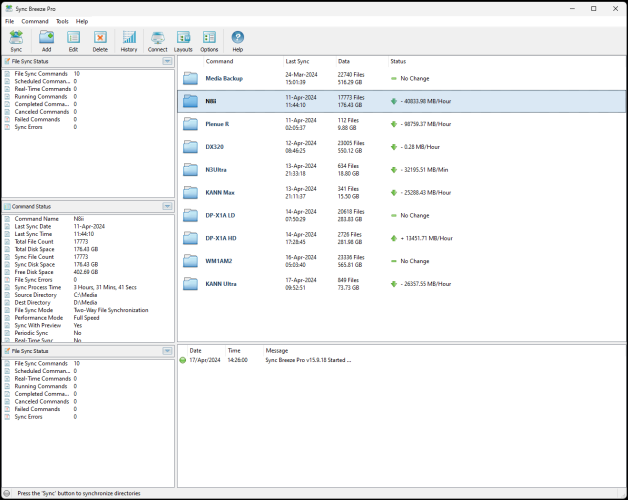The width and height of the screenshot is (628, 500).
Task: Click the Sync Breeze Pro title bar icon
Action: click(9, 8)
